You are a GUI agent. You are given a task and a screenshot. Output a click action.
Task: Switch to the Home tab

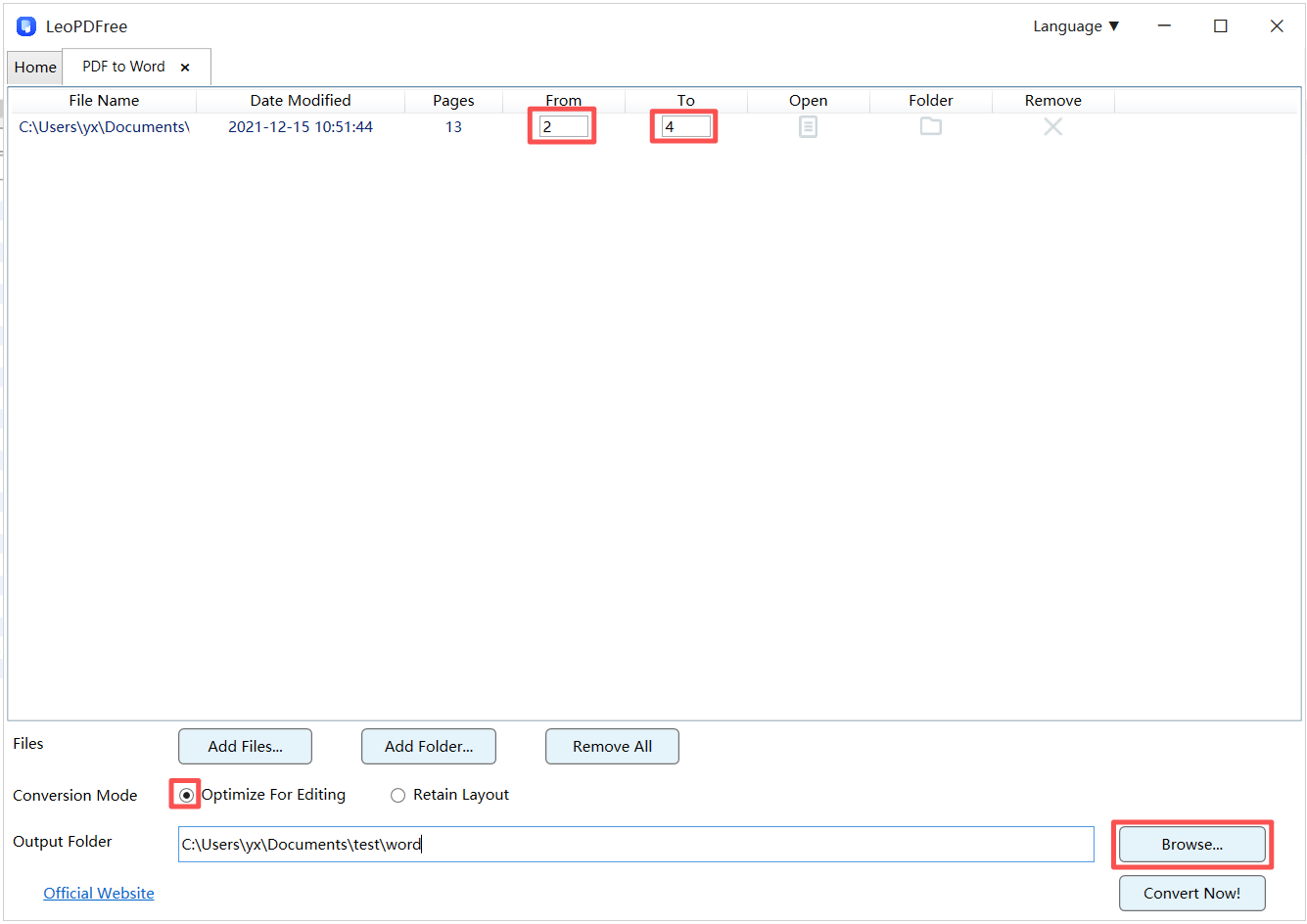click(x=35, y=68)
